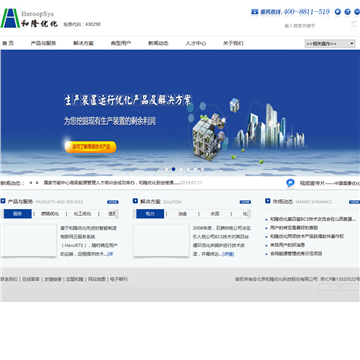The image size is (360, 360).
Task: Go to 首页 home menu item
Action: [x=8, y=43]
